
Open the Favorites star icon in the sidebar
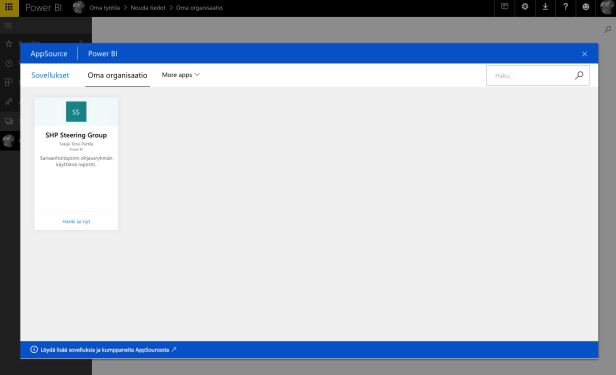9,44
